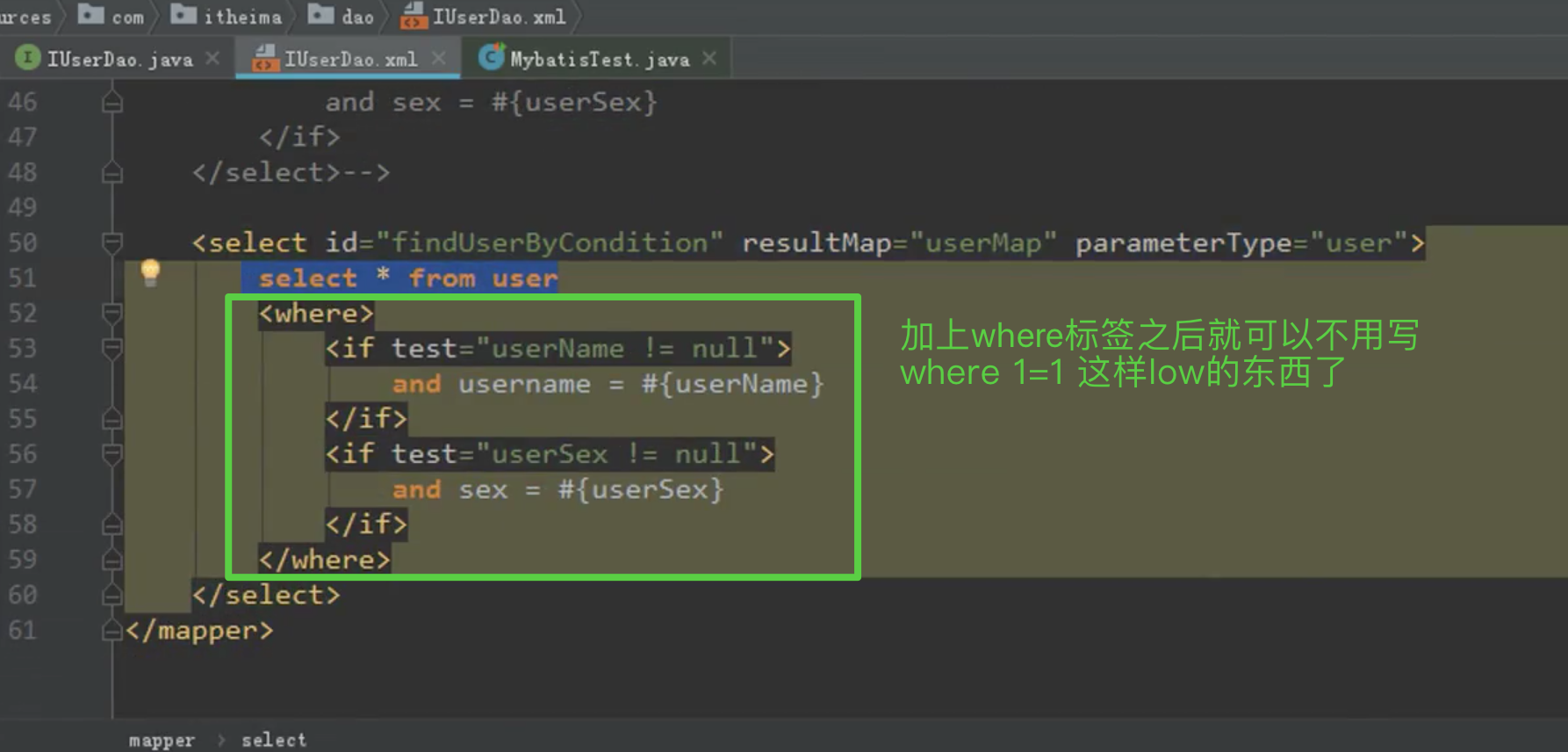Screen dimensions: 1568x752
Task: Click the fold end marker on line 58
Action: click(111, 524)
